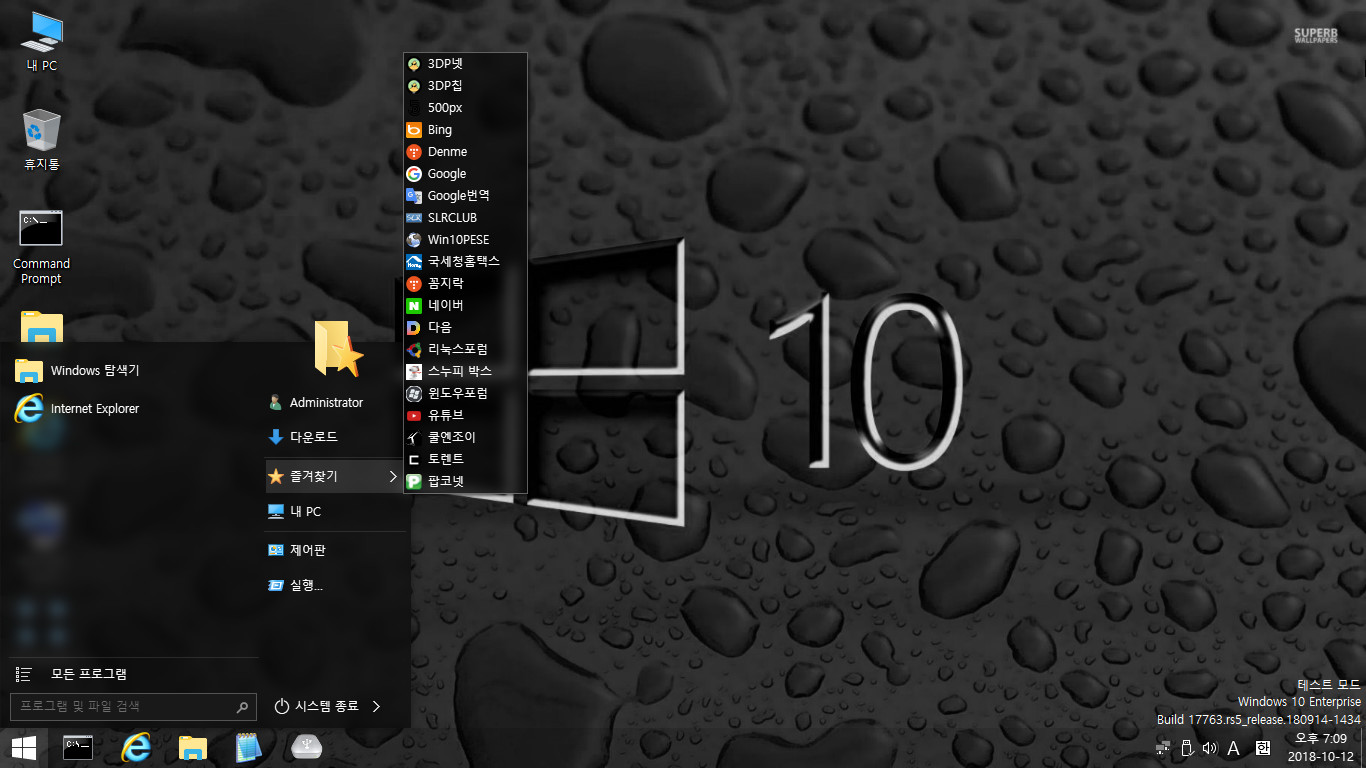This screenshot has height=768, width=1366.
Task: Open File Explorer from the taskbar
Action: pyautogui.click(x=193, y=747)
